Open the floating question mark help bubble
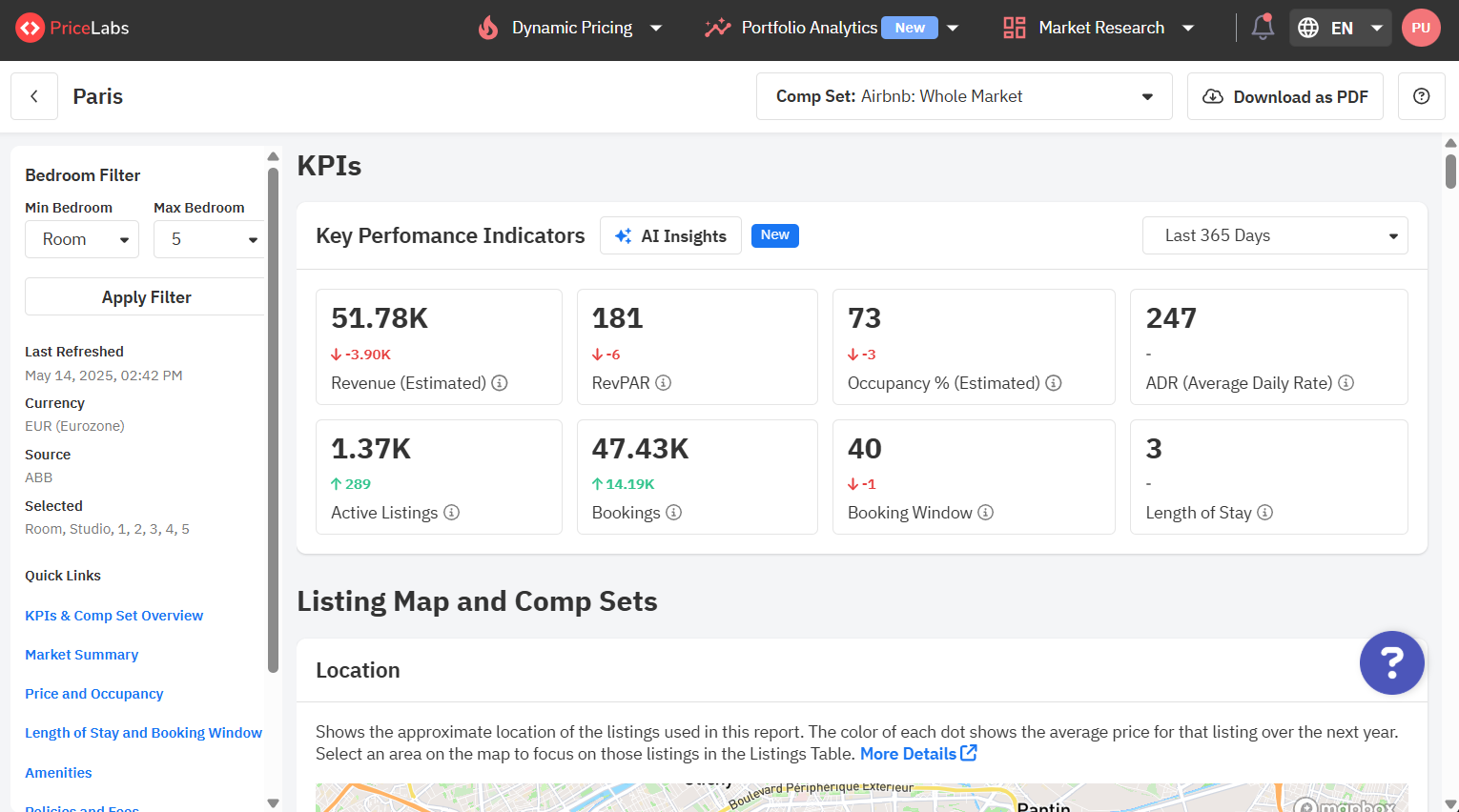The width and height of the screenshot is (1459, 812). coord(1391,662)
